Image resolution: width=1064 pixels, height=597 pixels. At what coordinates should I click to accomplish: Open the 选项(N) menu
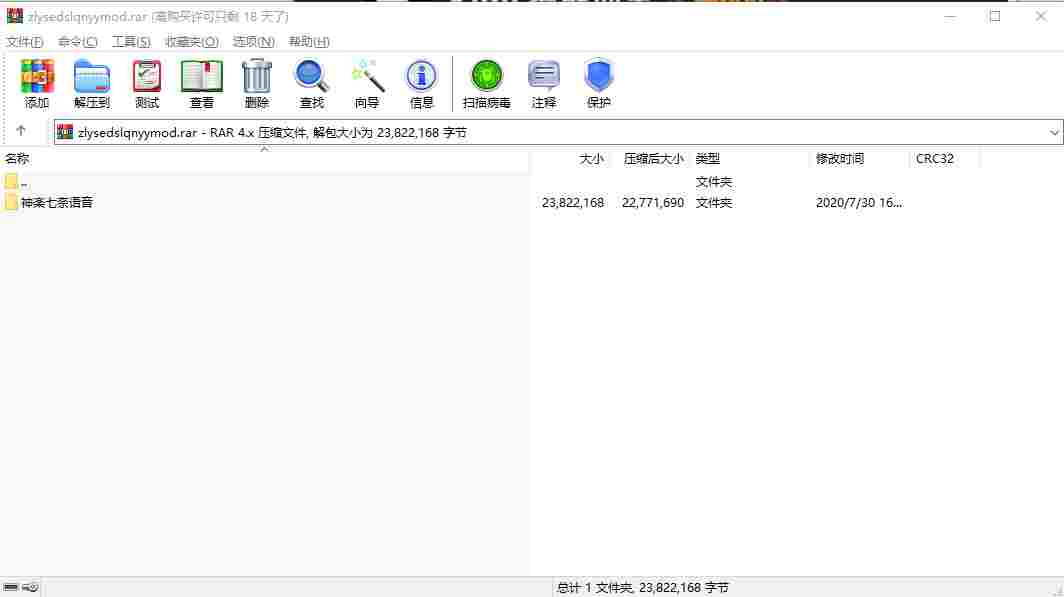[254, 42]
